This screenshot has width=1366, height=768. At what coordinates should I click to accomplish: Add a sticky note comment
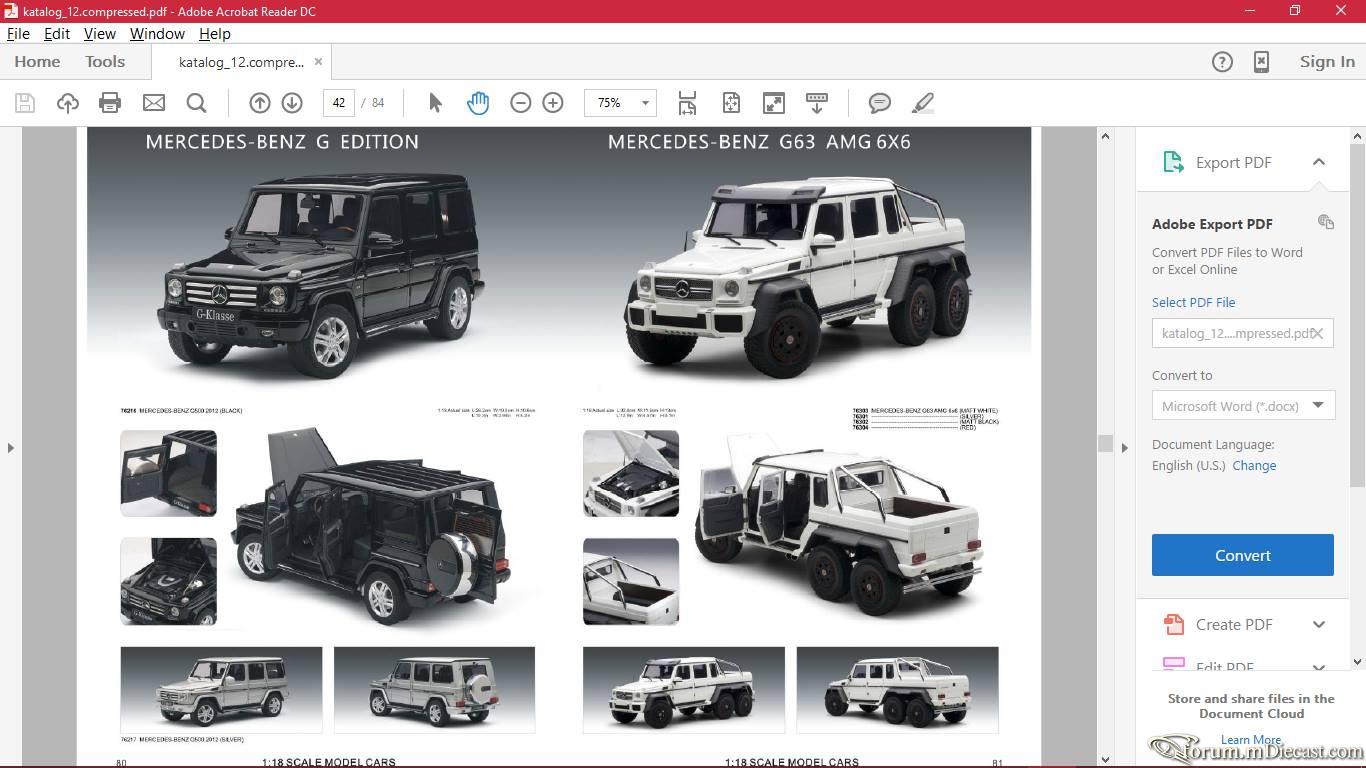point(880,103)
